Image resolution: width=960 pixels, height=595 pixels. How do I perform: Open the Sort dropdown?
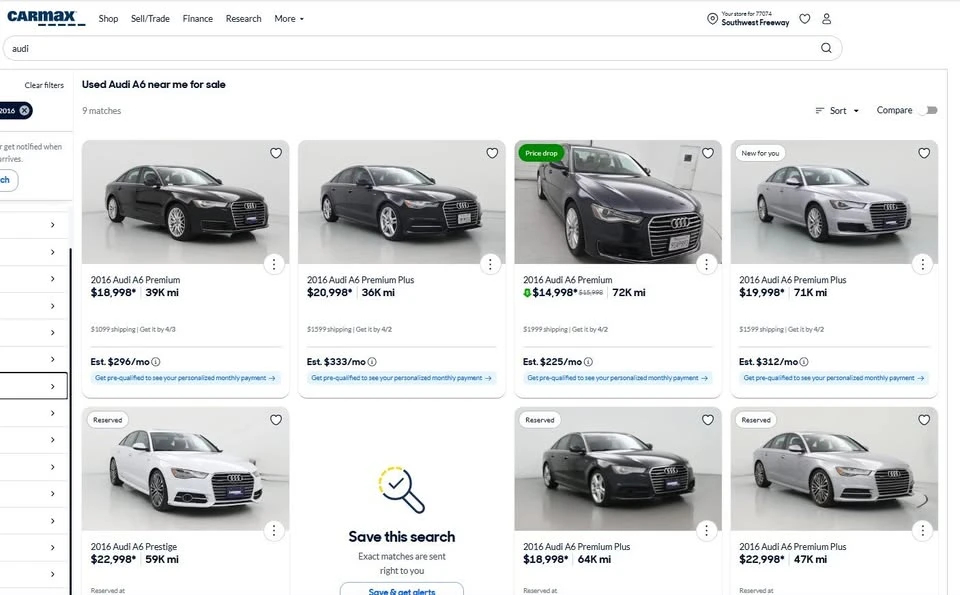tap(838, 111)
